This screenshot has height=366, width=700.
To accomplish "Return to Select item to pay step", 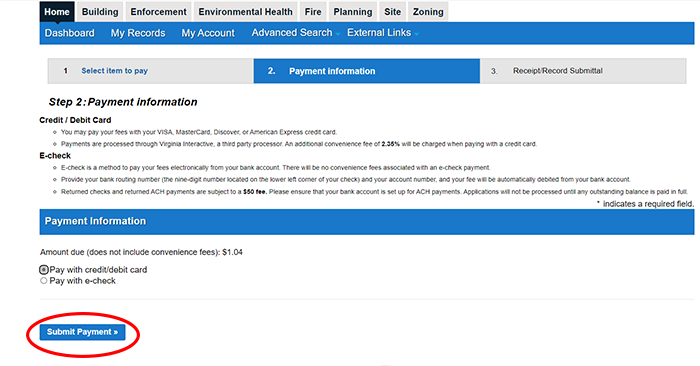I will click(114, 71).
